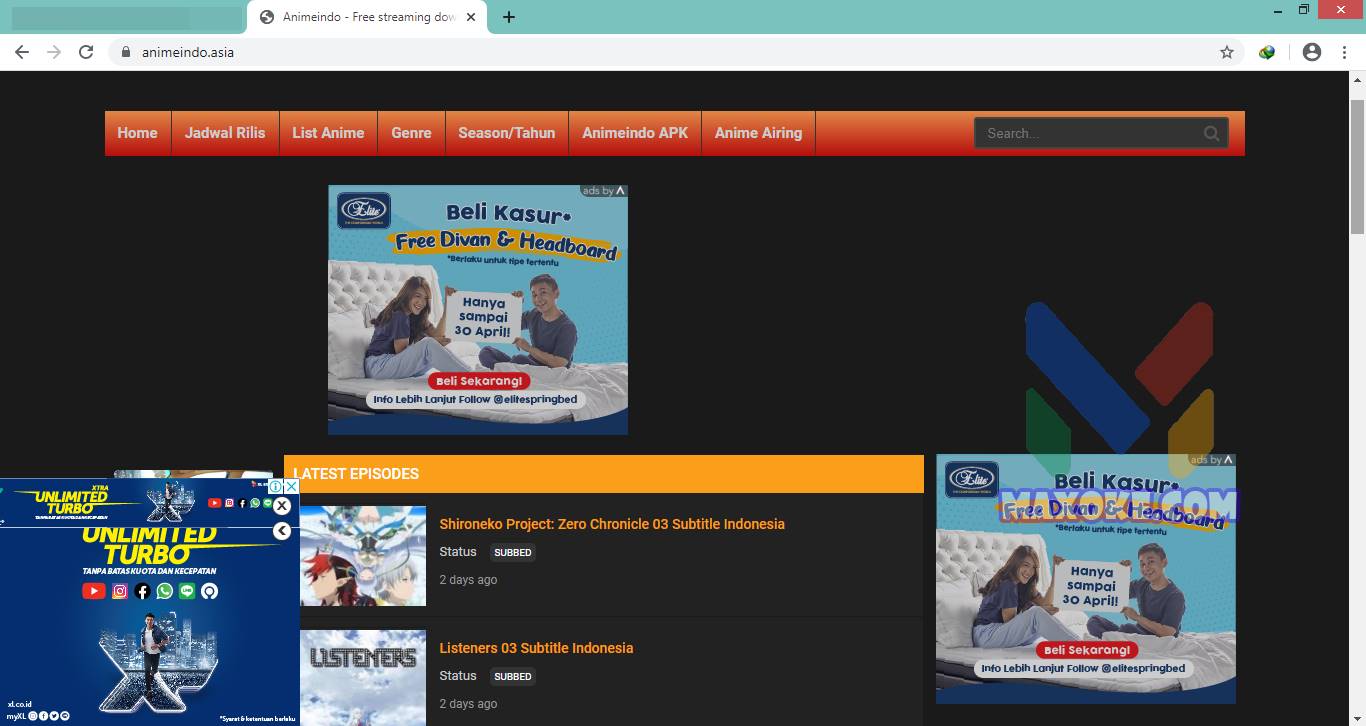Open Shironeko Project Zero Chronicle 03 link
The image size is (1366, 726).
(612, 524)
